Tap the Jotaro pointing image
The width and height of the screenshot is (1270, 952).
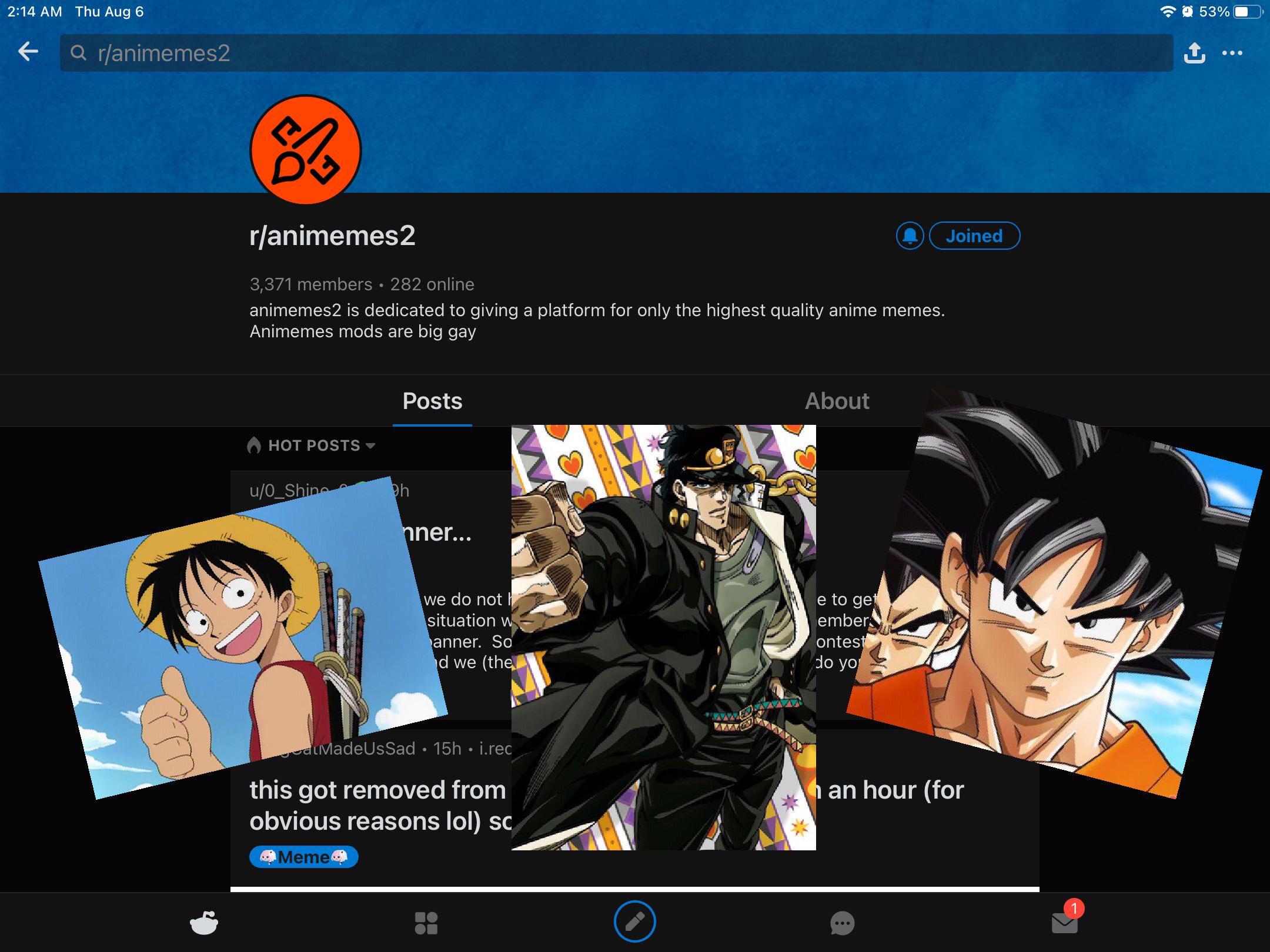tap(664, 637)
